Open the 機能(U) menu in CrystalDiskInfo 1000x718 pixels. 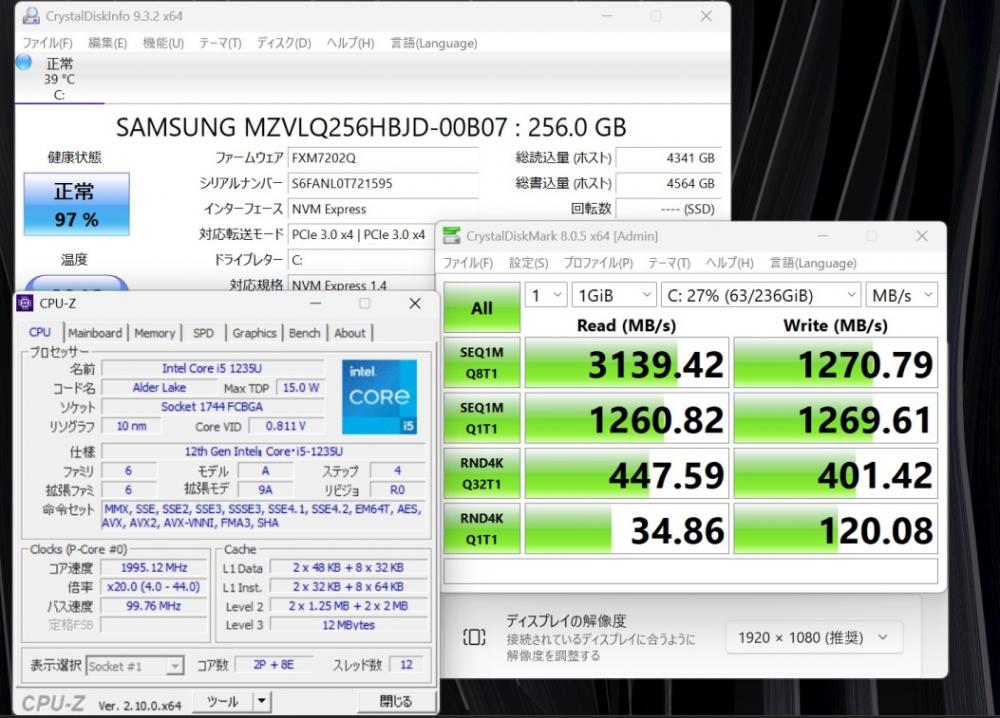pos(163,43)
